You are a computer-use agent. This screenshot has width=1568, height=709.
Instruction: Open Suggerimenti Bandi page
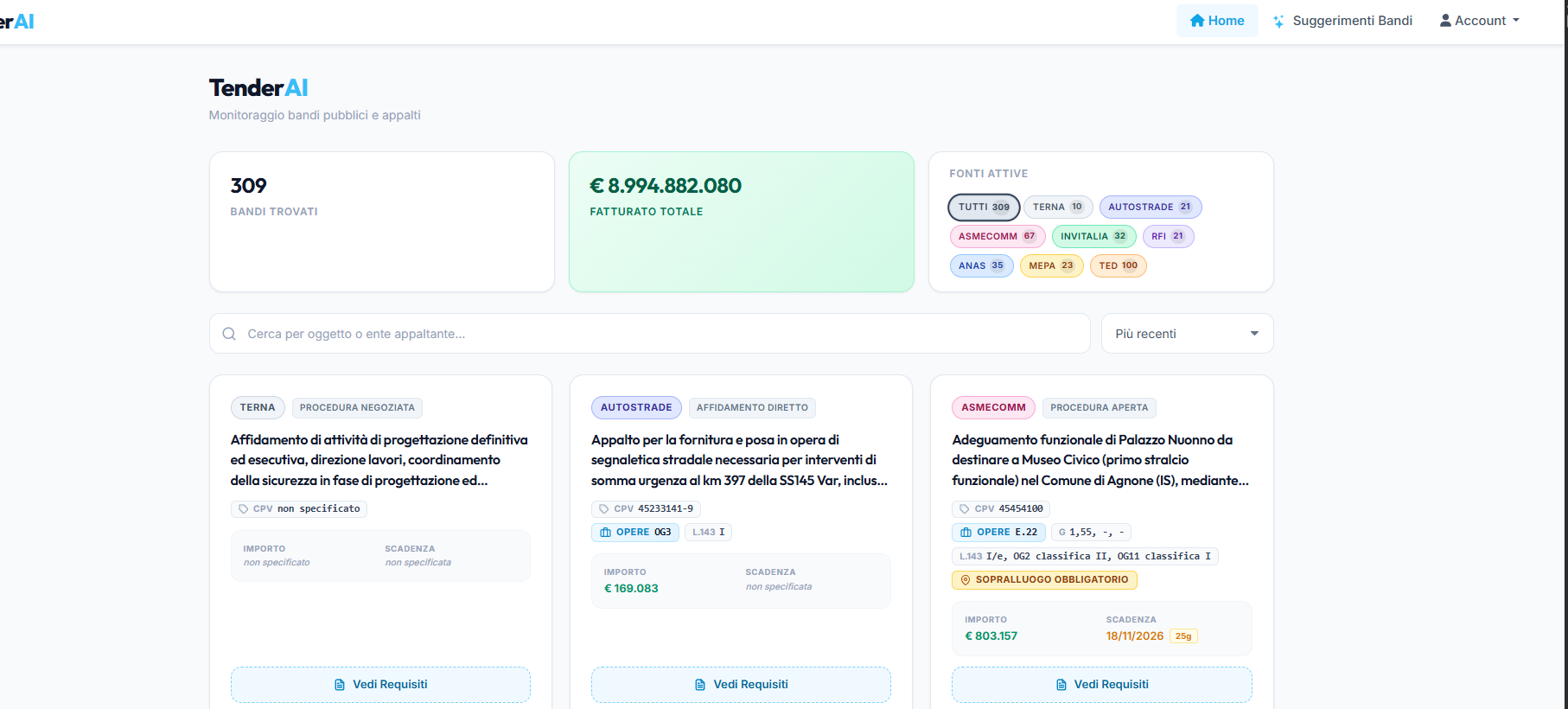pyautogui.click(x=1342, y=21)
